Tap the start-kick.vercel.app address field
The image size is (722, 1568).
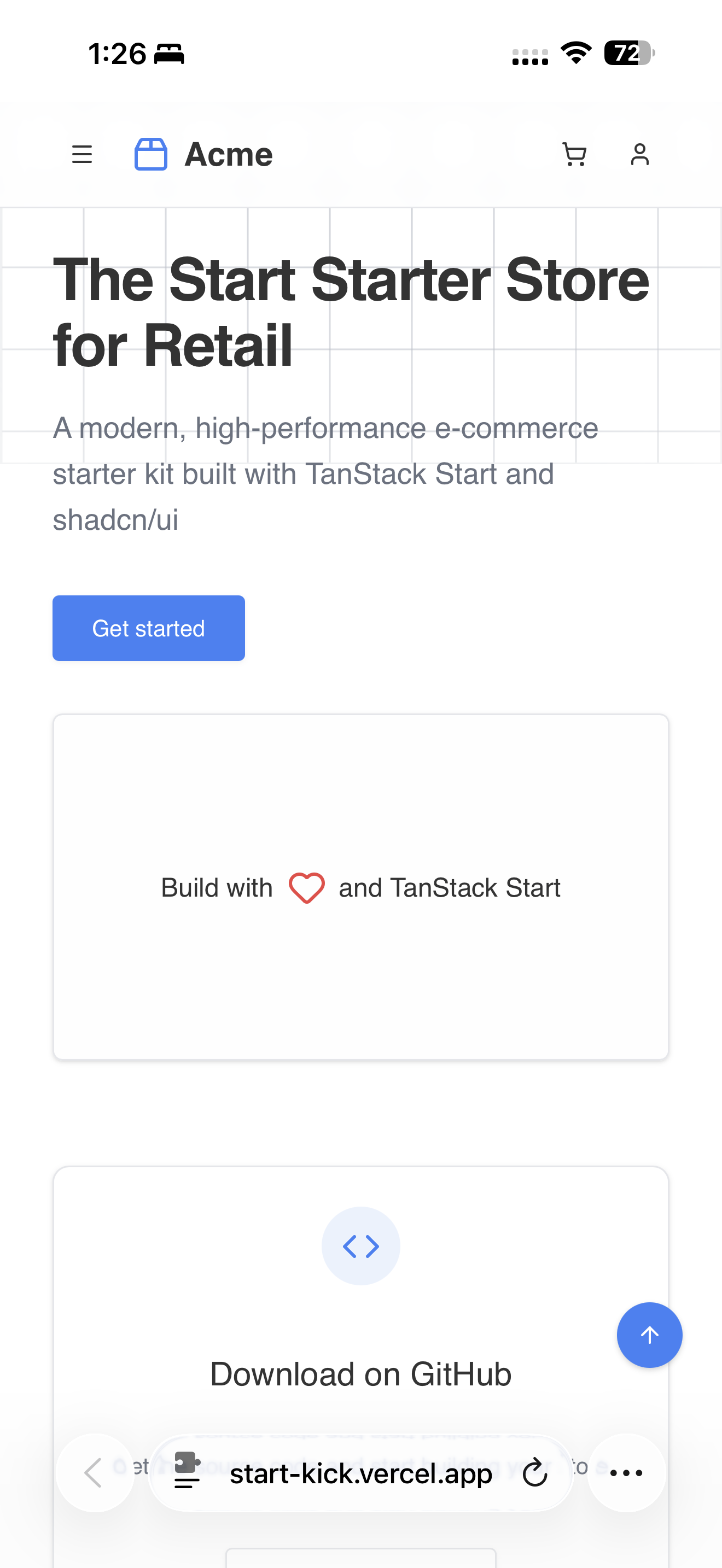point(360,1473)
